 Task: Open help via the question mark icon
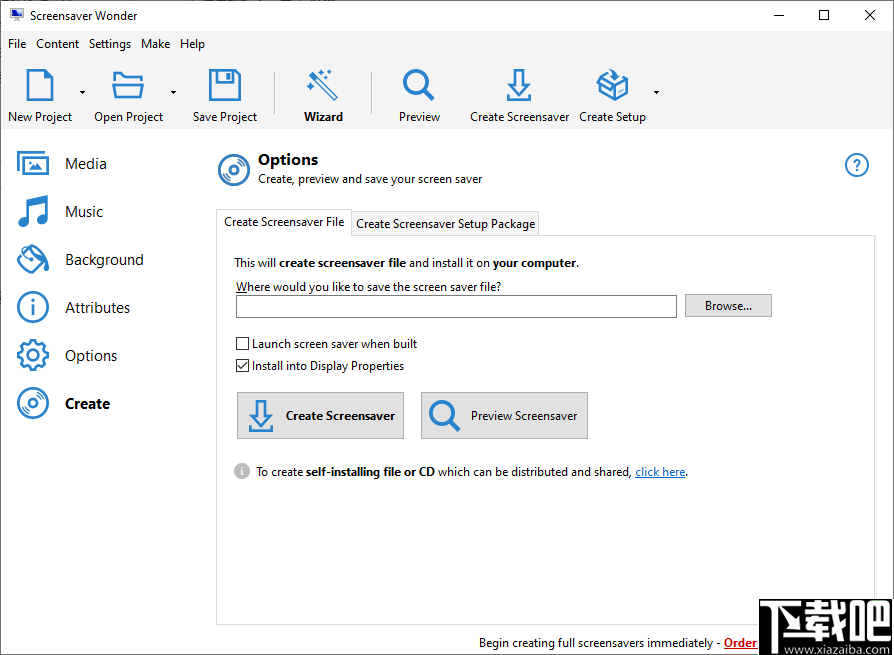point(857,166)
